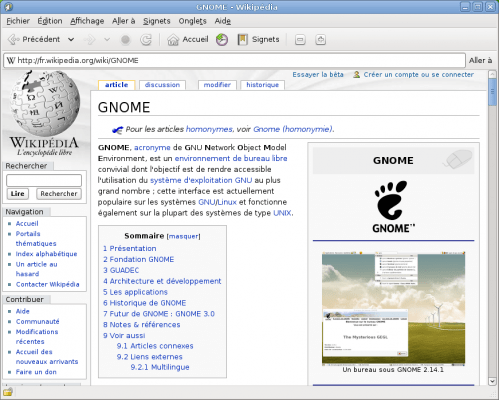The height and width of the screenshot is (400, 499).
Task: Select the article tab
Action: 116,85
